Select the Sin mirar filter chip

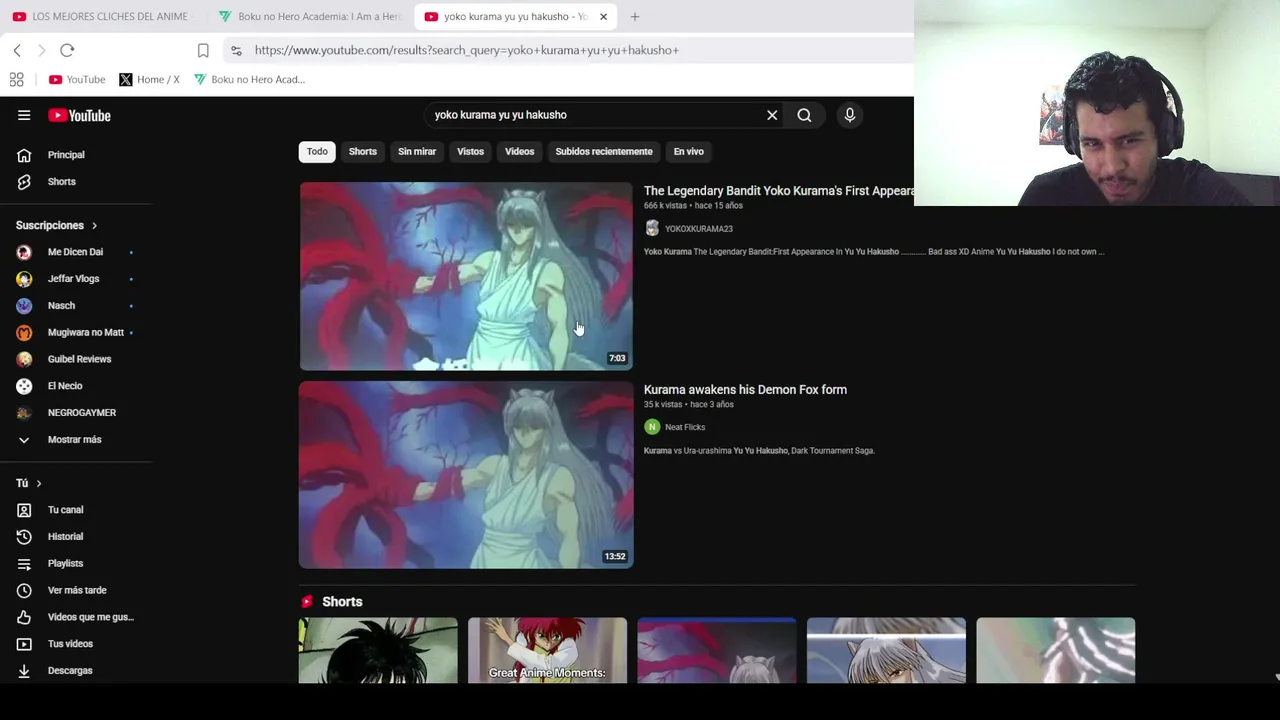(417, 151)
